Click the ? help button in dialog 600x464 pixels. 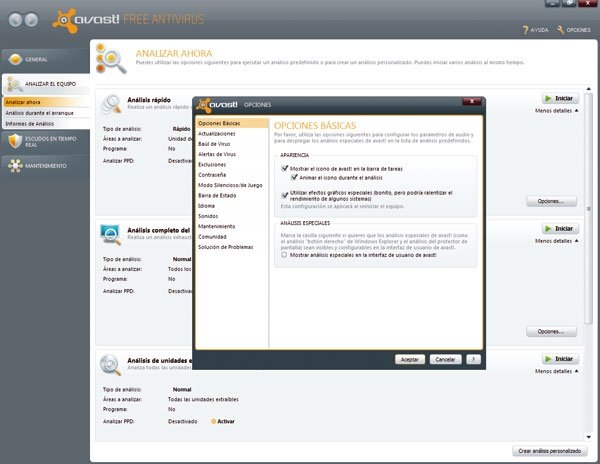[473, 360]
